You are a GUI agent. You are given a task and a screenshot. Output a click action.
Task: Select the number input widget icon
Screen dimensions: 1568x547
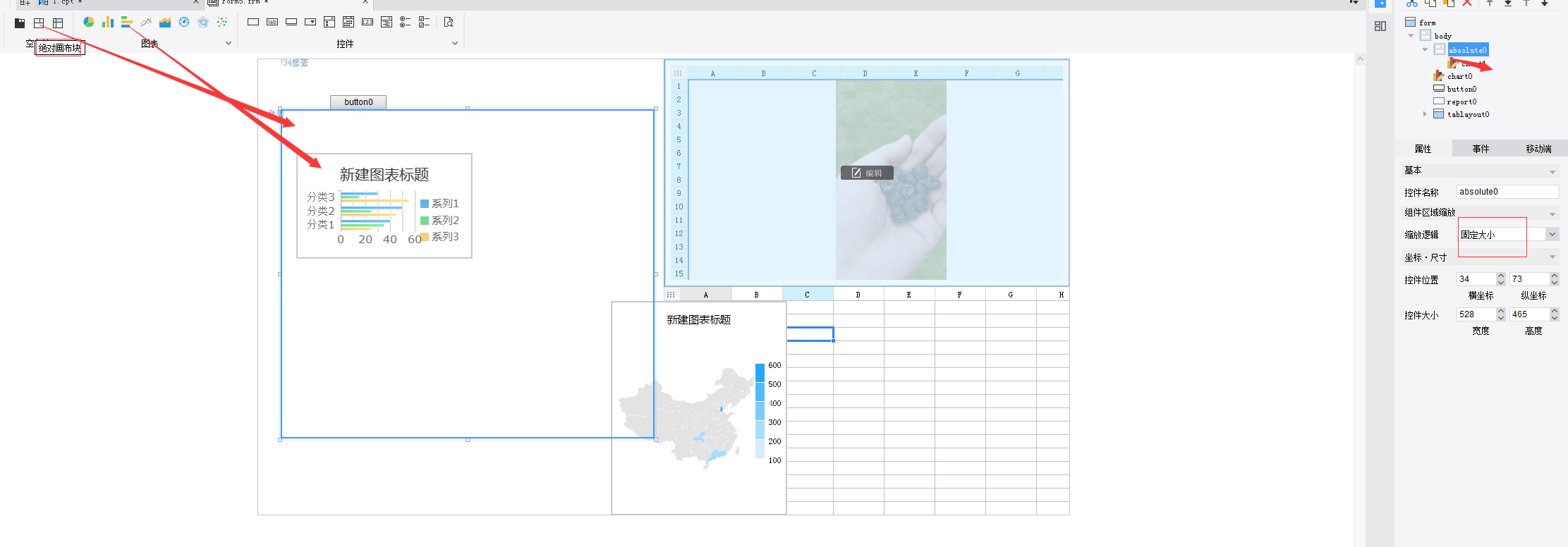click(x=367, y=23)
